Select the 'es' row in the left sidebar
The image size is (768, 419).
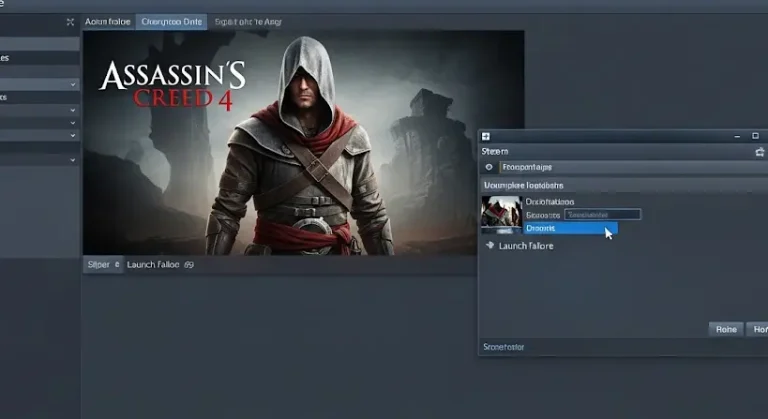point(39,58)
